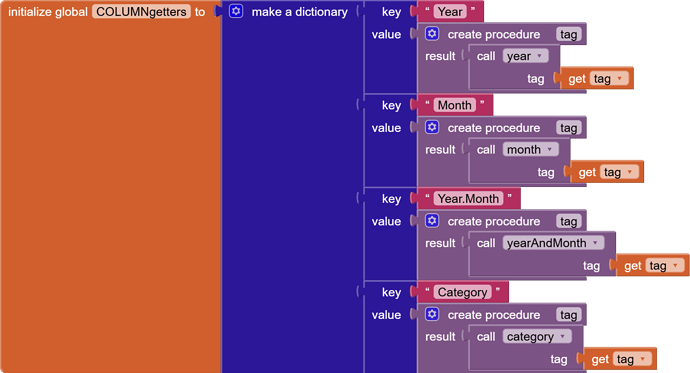Click value label of the Category pair

pos(386,315)
